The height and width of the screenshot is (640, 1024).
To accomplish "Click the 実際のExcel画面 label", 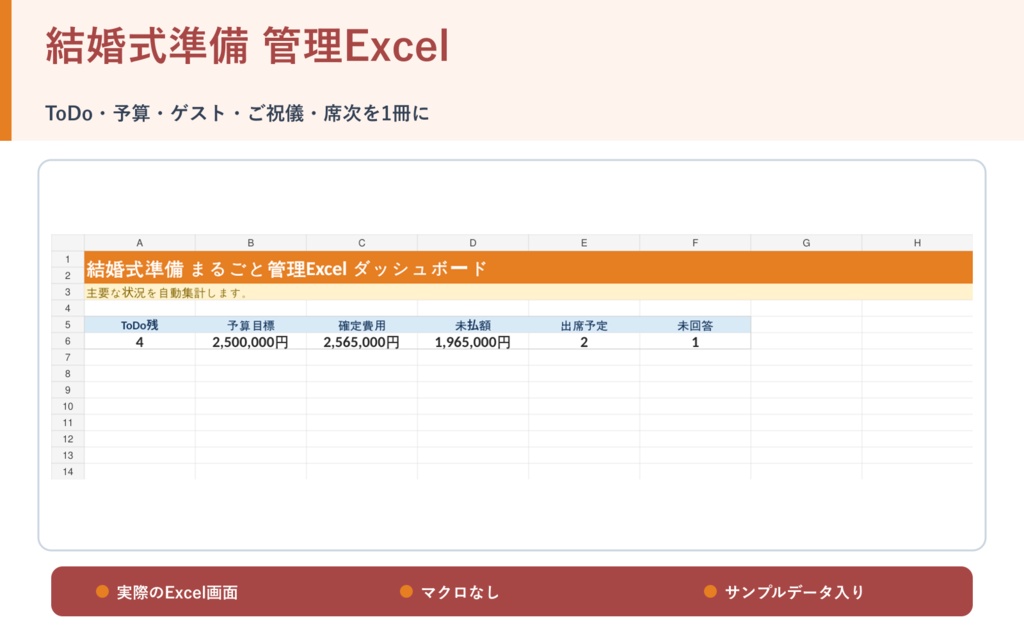I will pos(177,592).
